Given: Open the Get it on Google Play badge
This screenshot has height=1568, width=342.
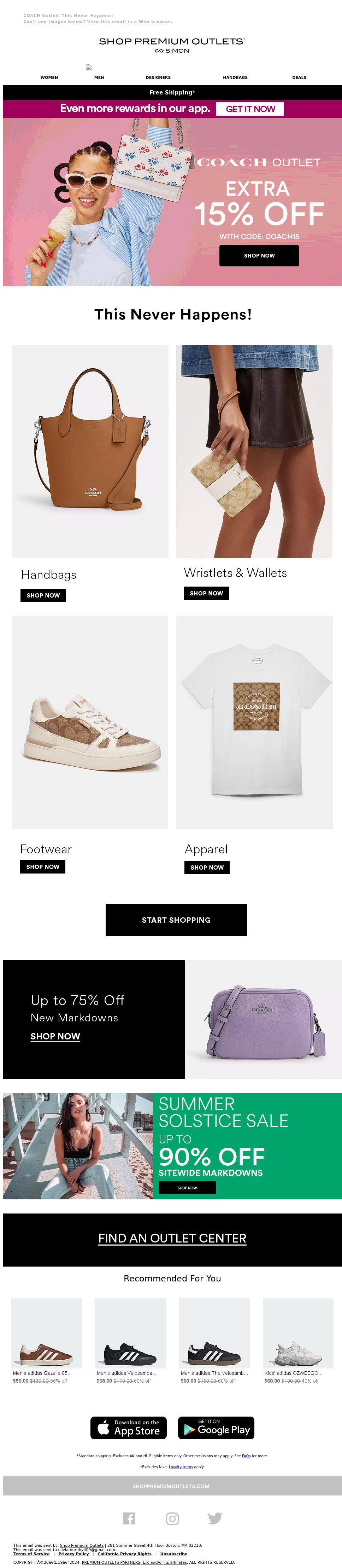Looking at the screenshot, I should (216, 1428).
